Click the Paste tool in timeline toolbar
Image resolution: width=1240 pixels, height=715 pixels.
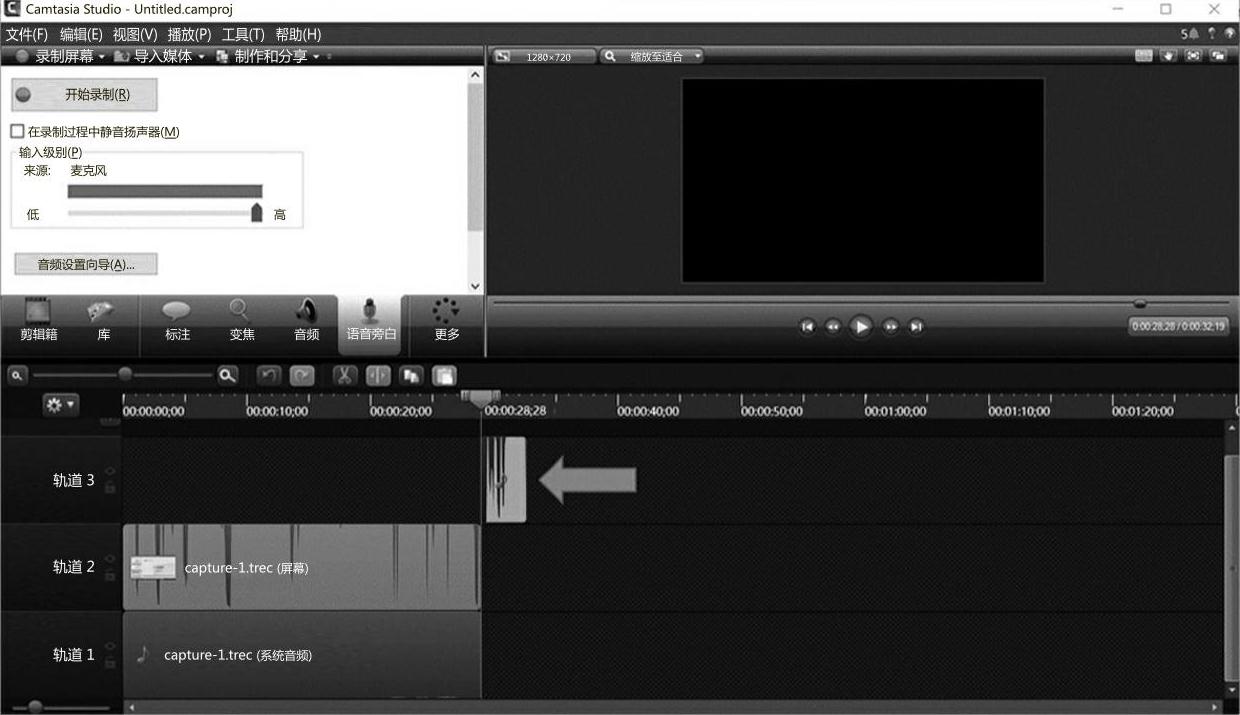pyautogui.click(x=444, y=376)
